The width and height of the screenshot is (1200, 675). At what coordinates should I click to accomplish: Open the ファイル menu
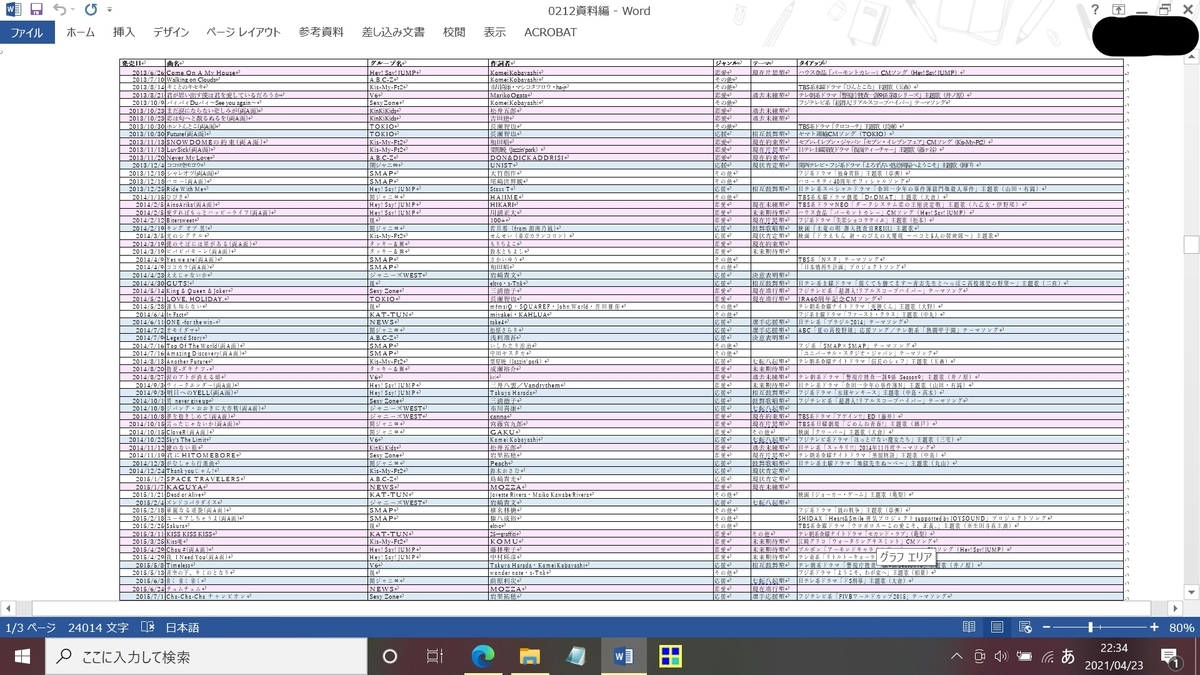coord(30,32)
